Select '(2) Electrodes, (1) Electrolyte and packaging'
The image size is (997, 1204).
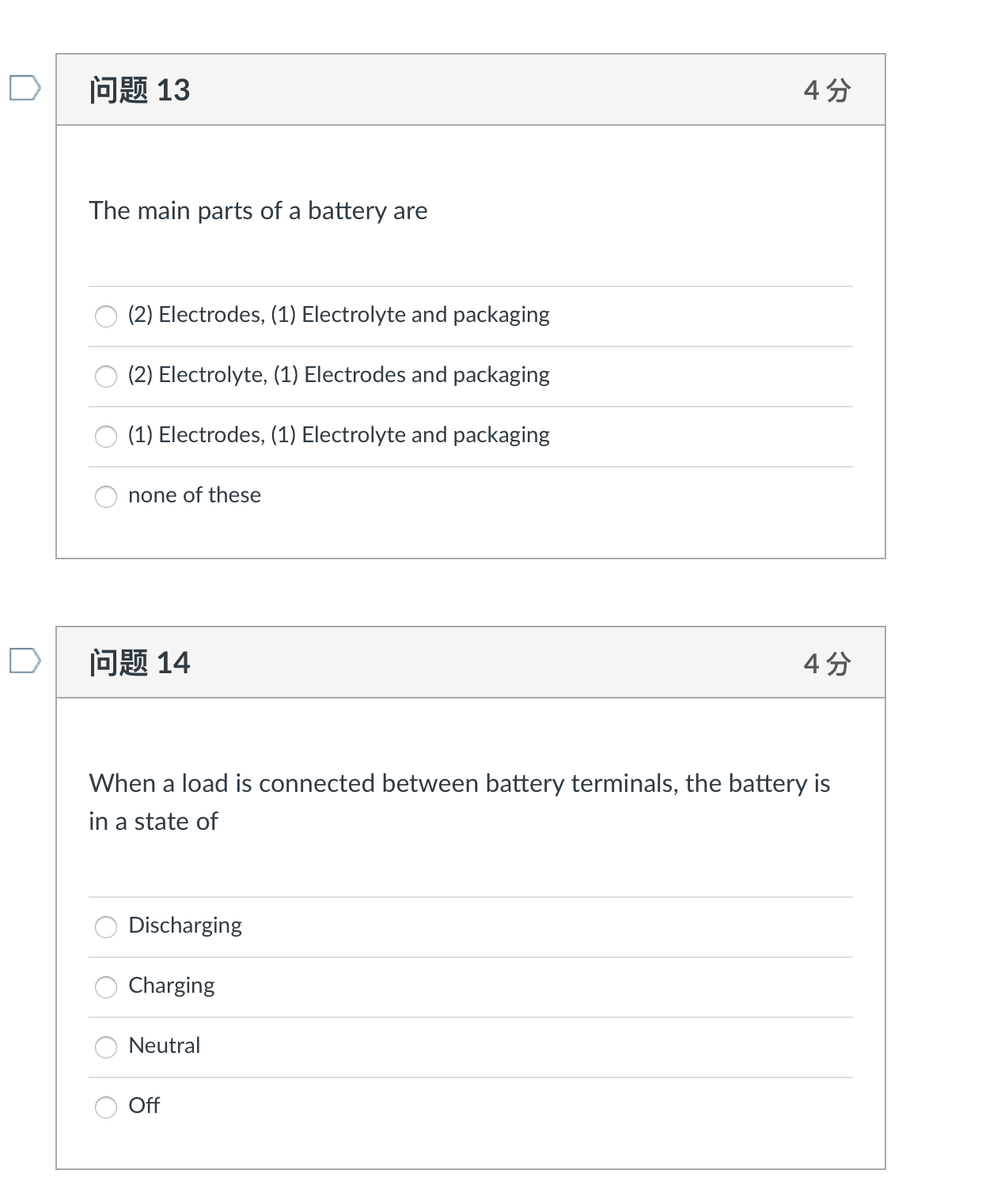tap(106, 316)
